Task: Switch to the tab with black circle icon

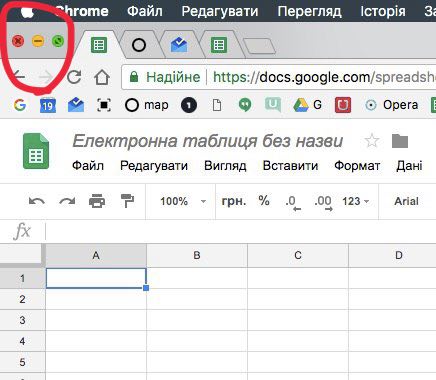Action: click(x=139, y=45)
